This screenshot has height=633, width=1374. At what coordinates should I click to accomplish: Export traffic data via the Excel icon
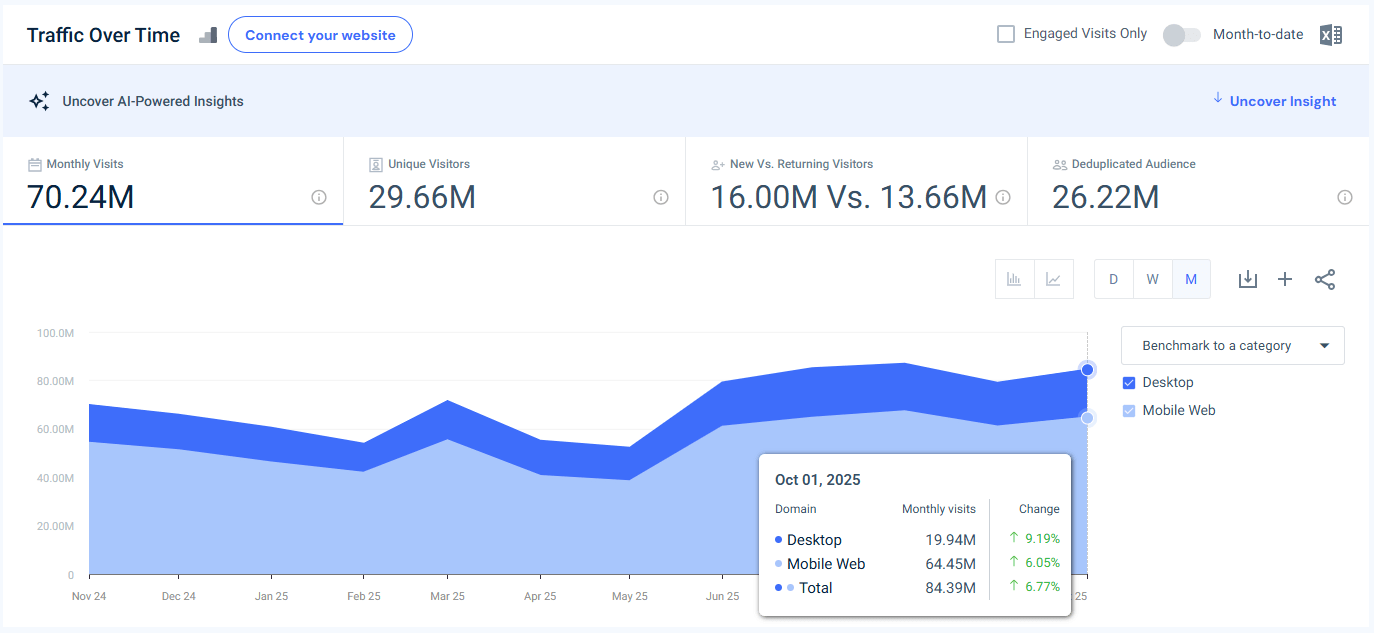point(1331,34)
